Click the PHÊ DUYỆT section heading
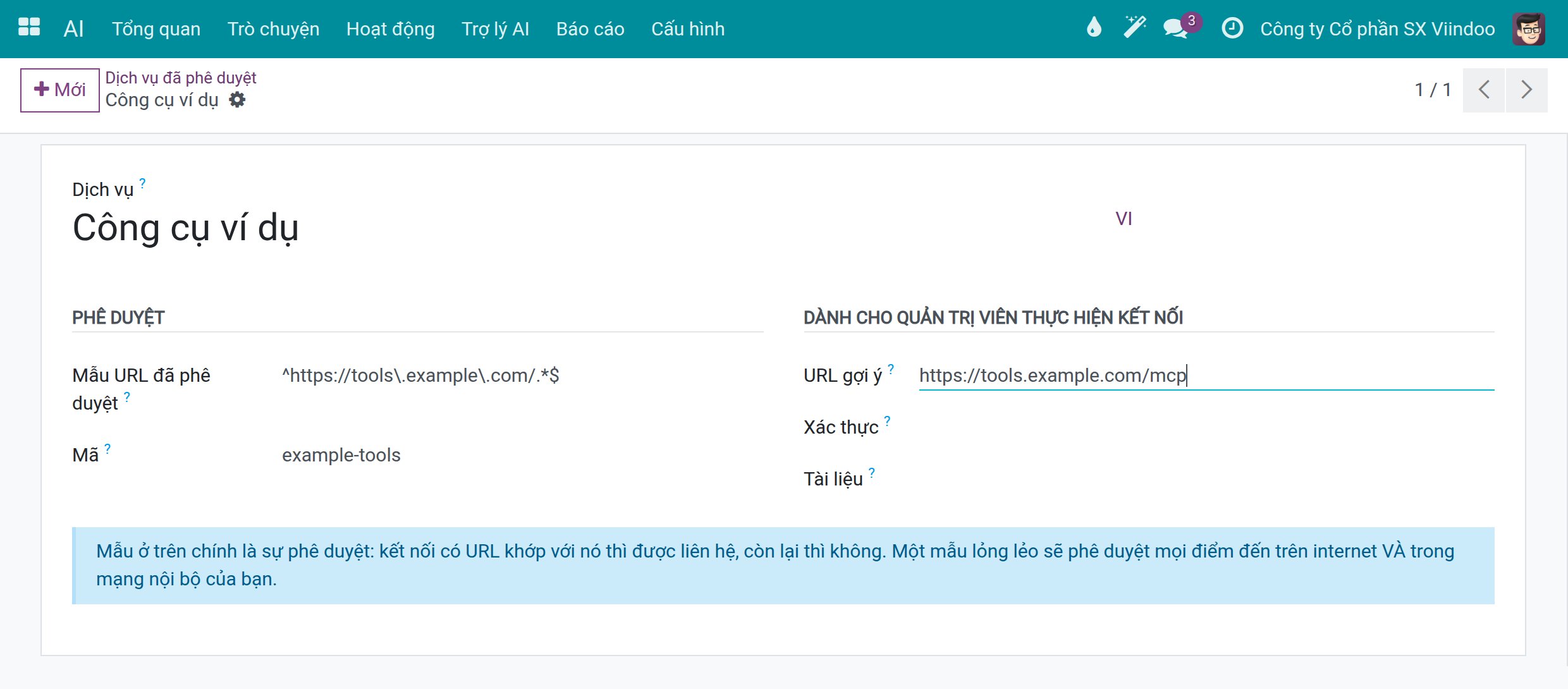1568x689 pixels. coord(118,317)
